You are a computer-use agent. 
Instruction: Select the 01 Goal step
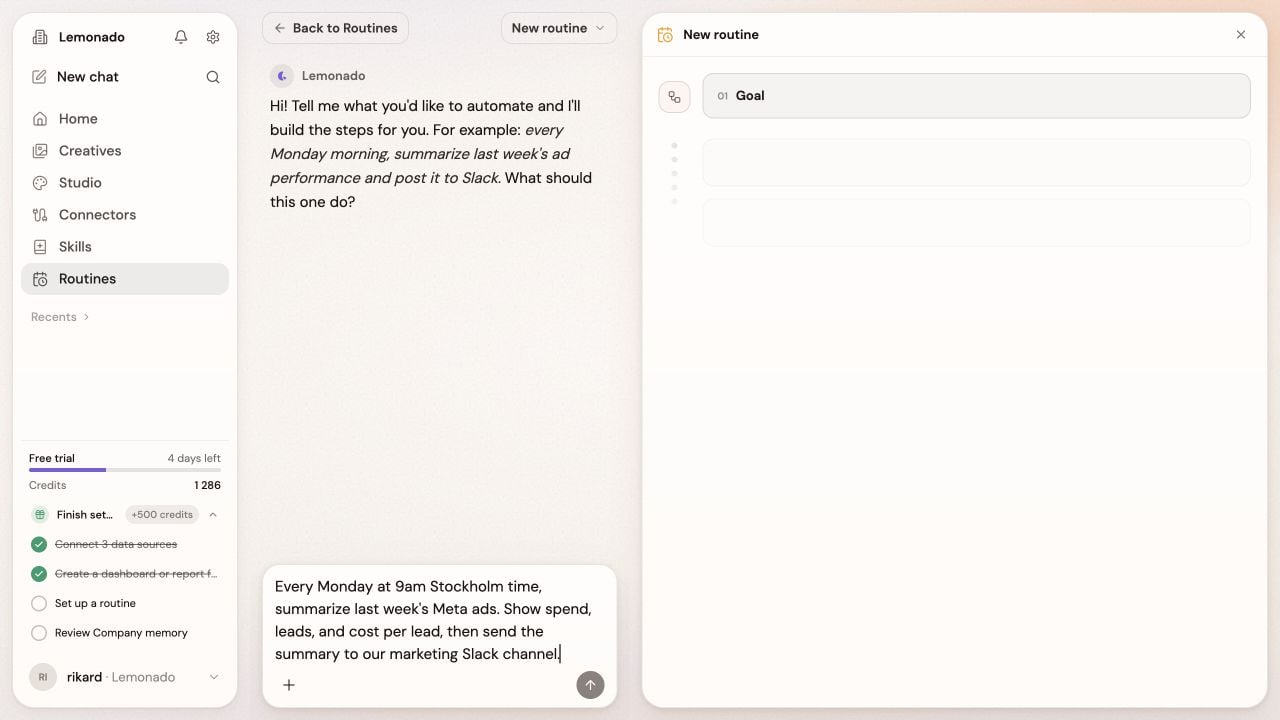(x=976, y=96)
